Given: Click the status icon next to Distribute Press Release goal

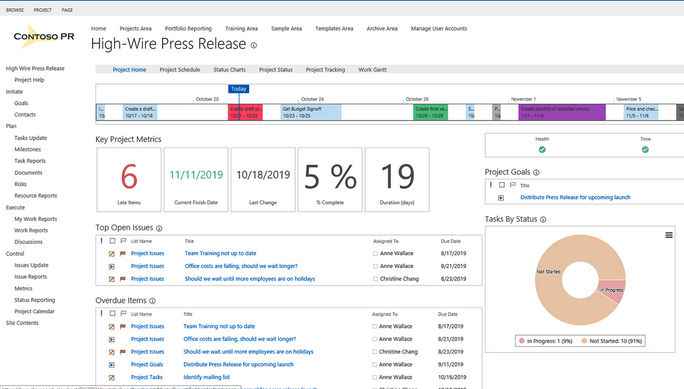Looking at the screenshot, I should (501, 198).
